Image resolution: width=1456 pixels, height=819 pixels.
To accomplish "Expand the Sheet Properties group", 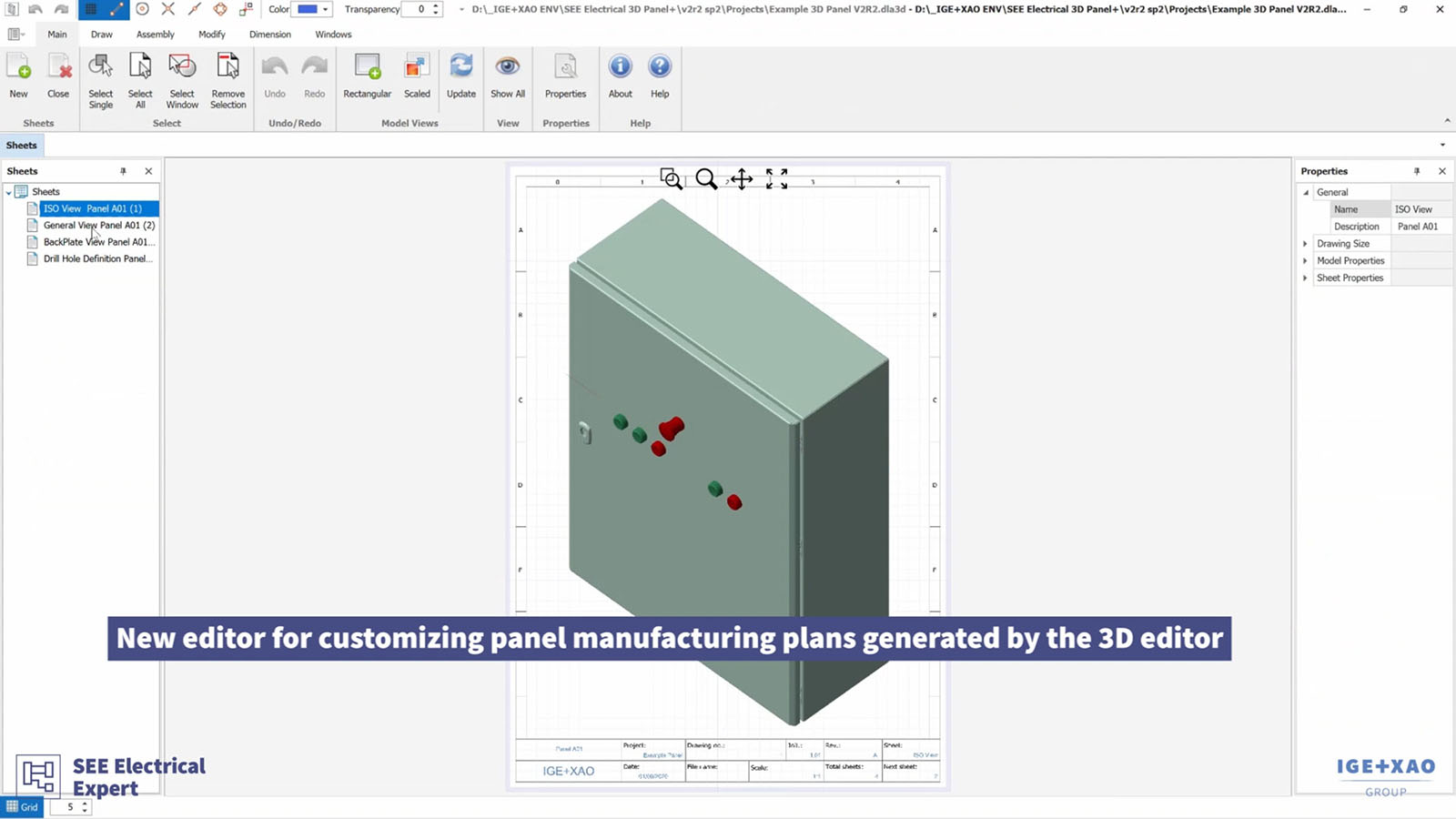I will pyautogui.click(x=1306, y=278).
